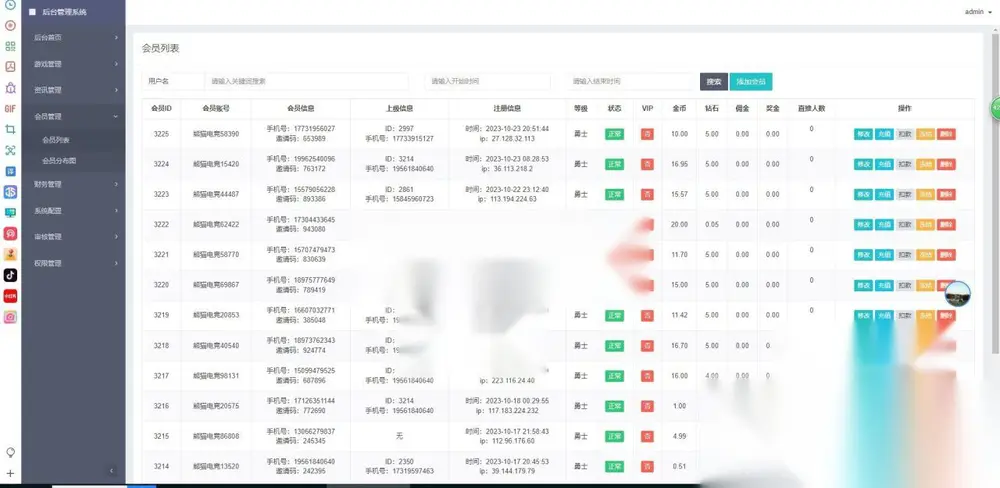Image resolution: width=1000 pixels, height=488 pixels.
Task: Select the crop tool icon
Action: 10,129
